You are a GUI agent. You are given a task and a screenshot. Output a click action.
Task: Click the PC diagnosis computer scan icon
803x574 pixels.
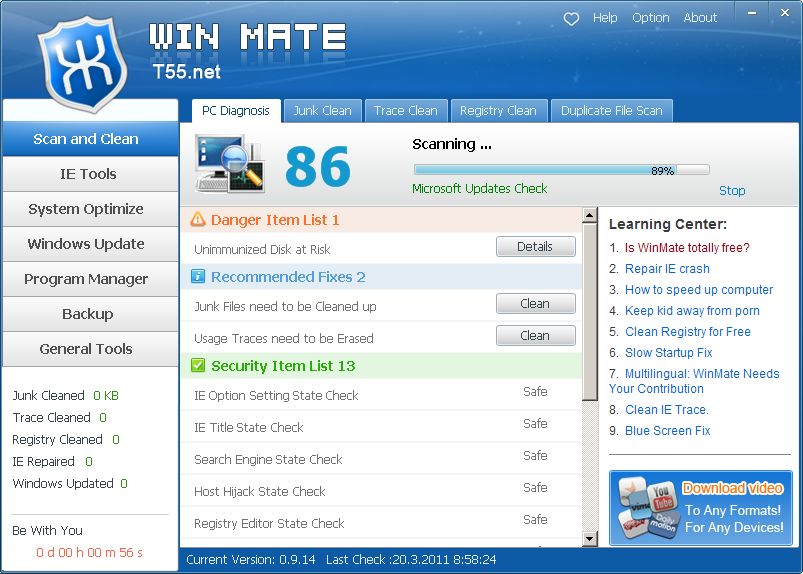pos(230,164)
